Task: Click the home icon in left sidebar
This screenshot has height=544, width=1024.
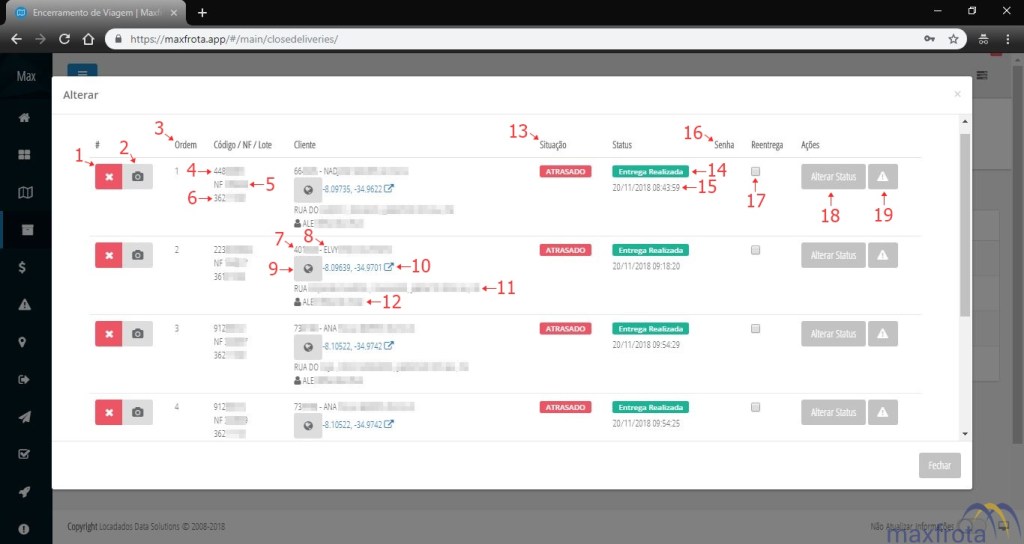Action: coord(25,117)
